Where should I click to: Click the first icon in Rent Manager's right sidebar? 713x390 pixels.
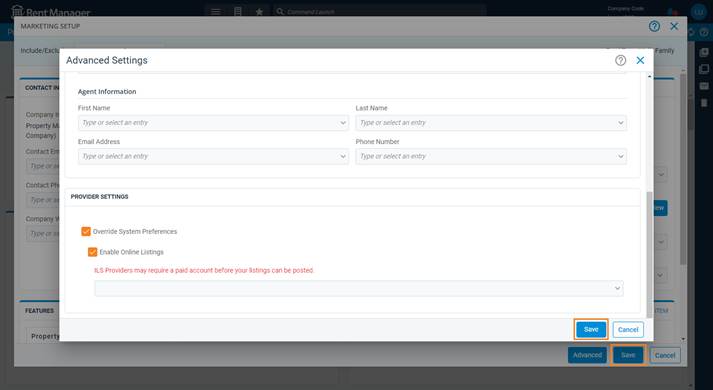click(x=703, y=52)
